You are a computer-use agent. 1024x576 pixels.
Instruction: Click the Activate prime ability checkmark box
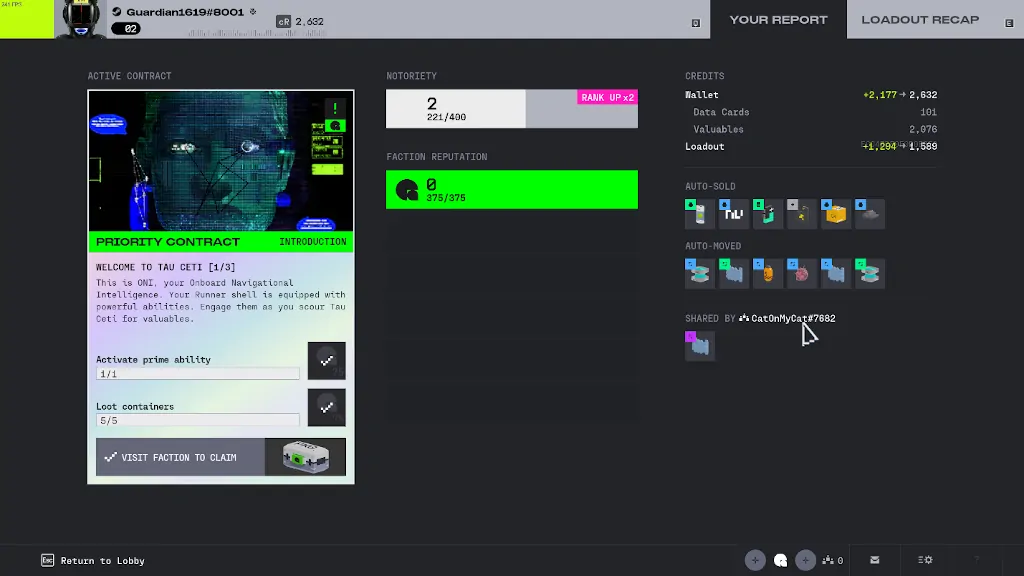coord(326,361)
